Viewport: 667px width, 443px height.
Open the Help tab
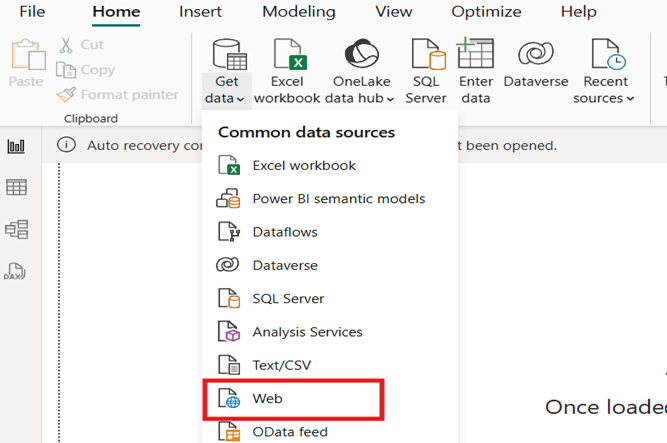[579, 11]
